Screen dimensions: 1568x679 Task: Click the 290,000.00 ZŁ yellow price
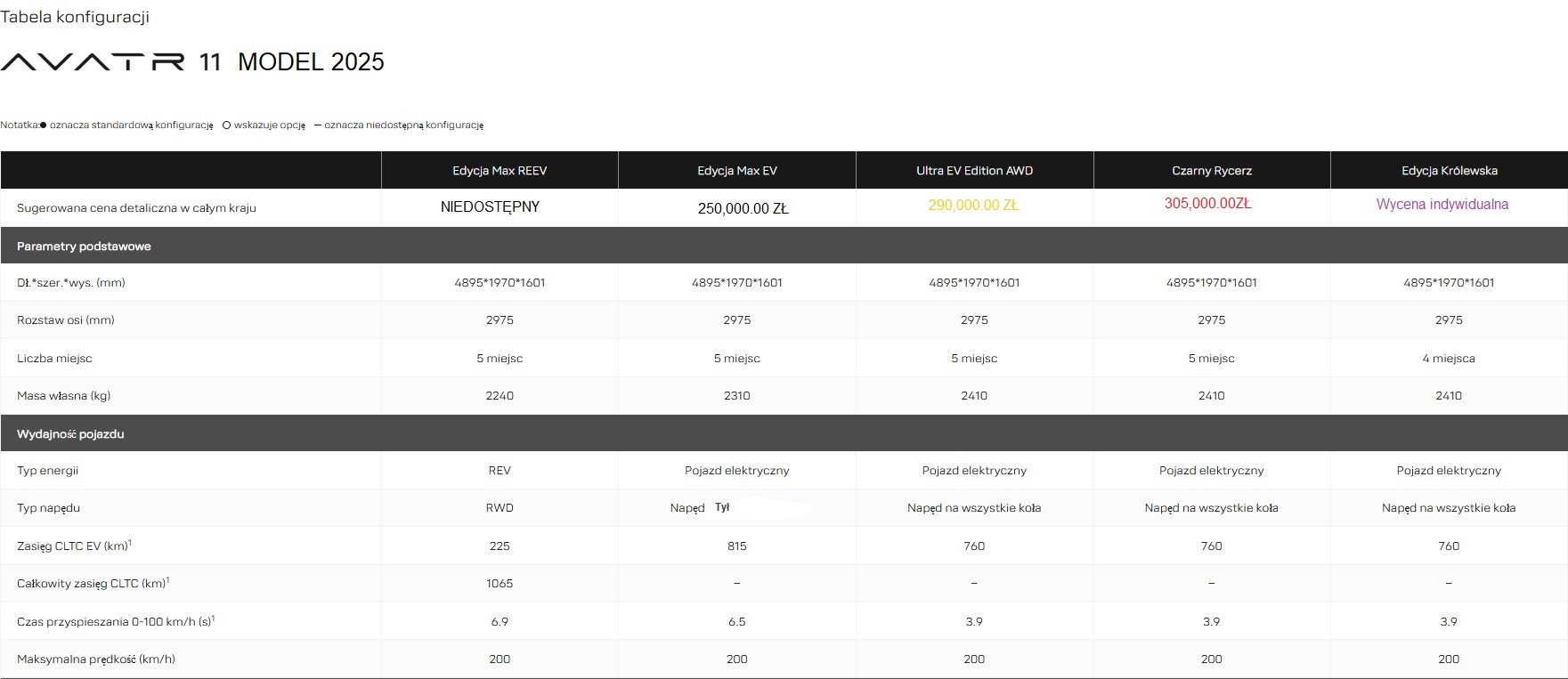coord(973,206)
